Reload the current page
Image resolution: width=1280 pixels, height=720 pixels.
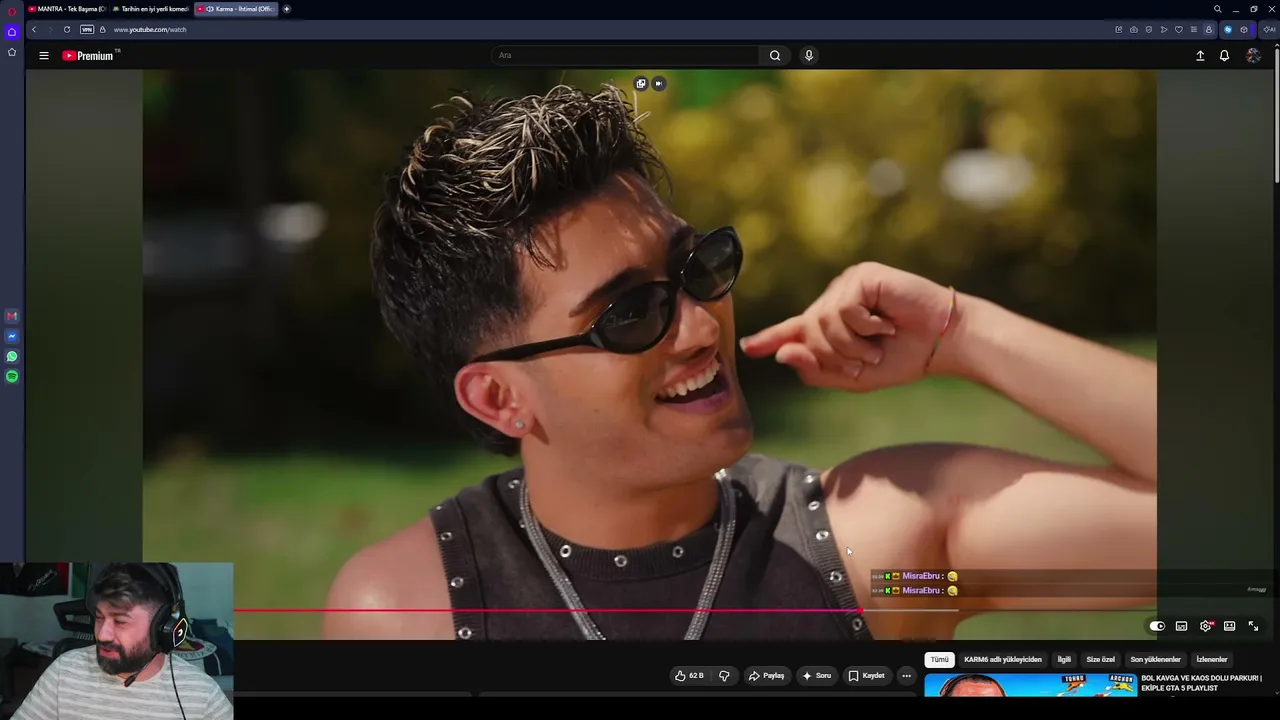click(x=67, y=30)
